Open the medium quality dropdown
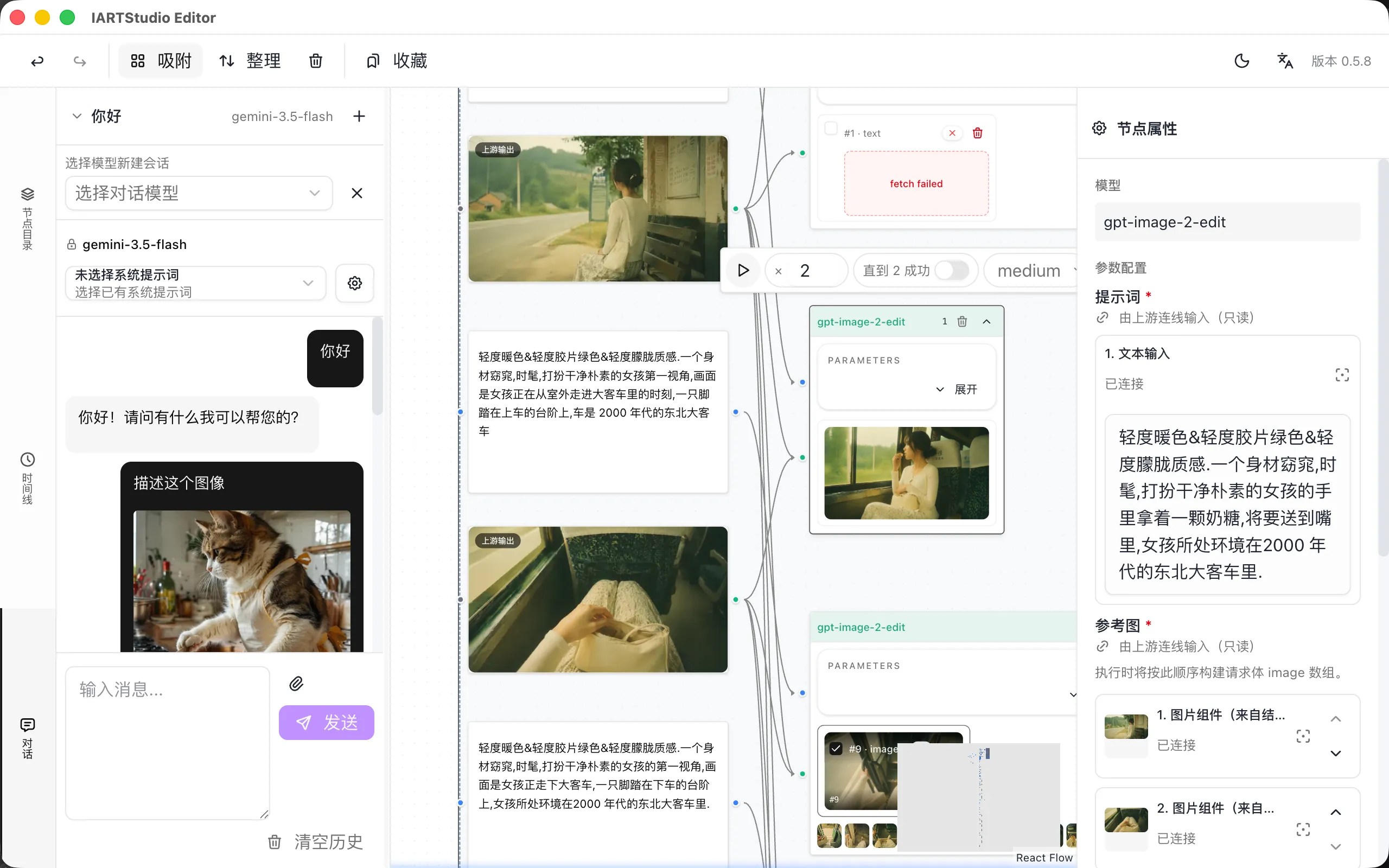Image resolution: width=1389 pixels, height=868 pixels. click(1030, 270)
